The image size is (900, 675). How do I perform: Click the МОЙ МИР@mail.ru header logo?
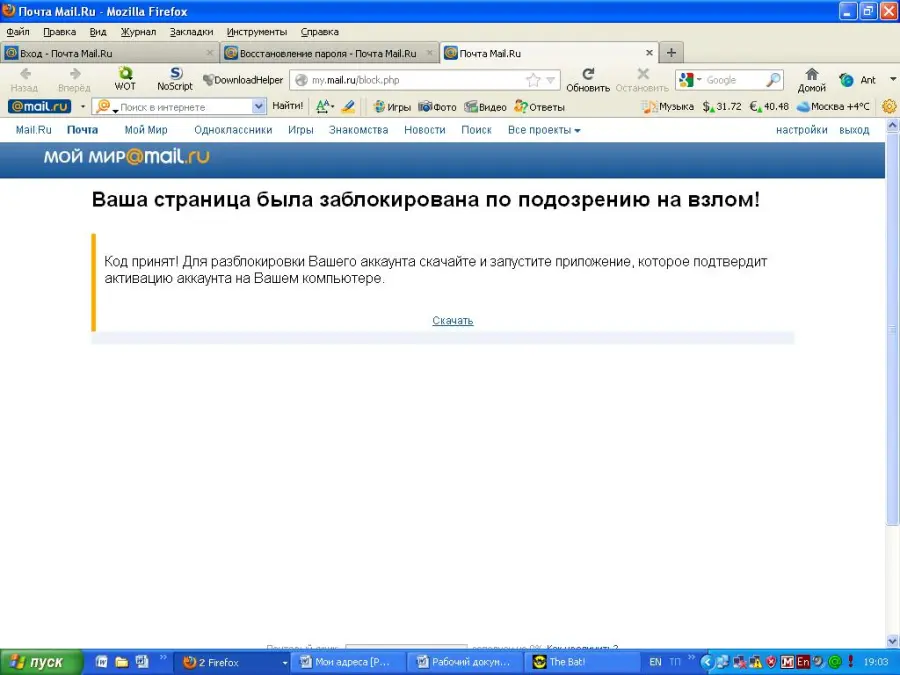click(x=127, y=157)
